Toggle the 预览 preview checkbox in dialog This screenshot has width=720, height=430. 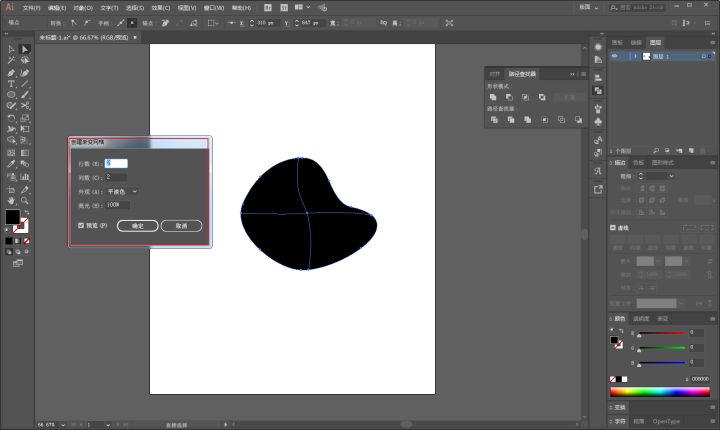point(80,226)
